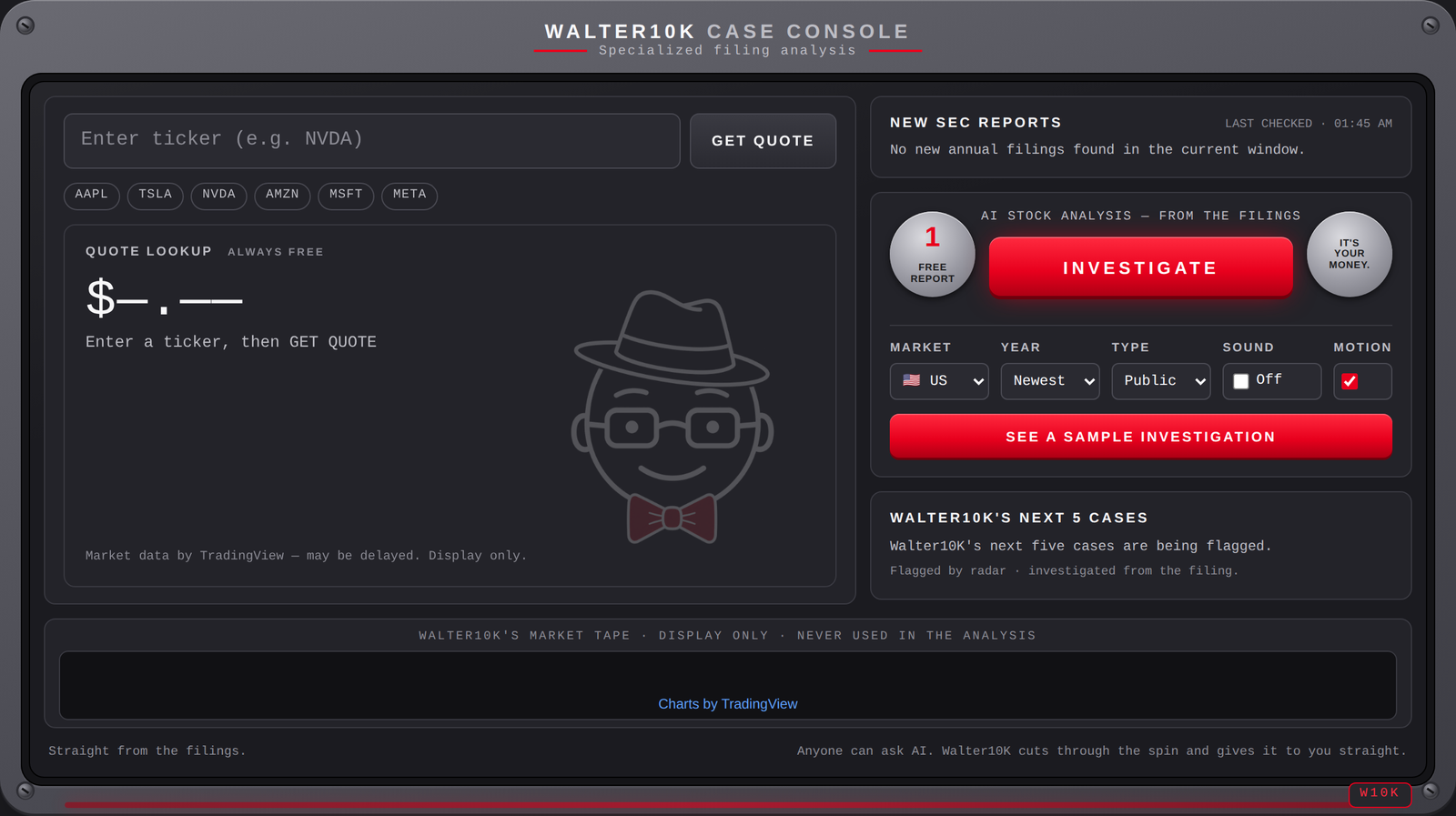Click the Quote Lookup heading
Viewport: 1456px width, 816px height.
(148, 251)
